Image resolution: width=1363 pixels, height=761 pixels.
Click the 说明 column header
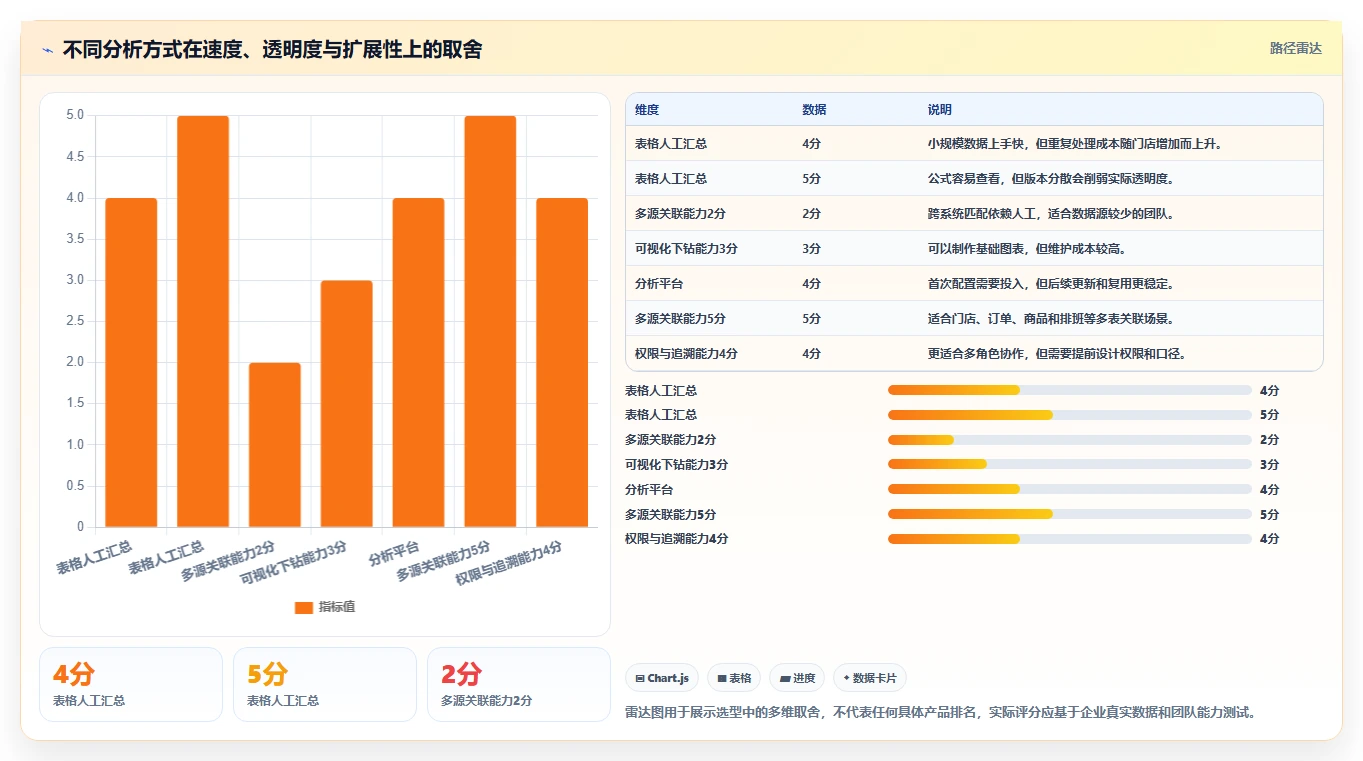click(x=940, y=110)
